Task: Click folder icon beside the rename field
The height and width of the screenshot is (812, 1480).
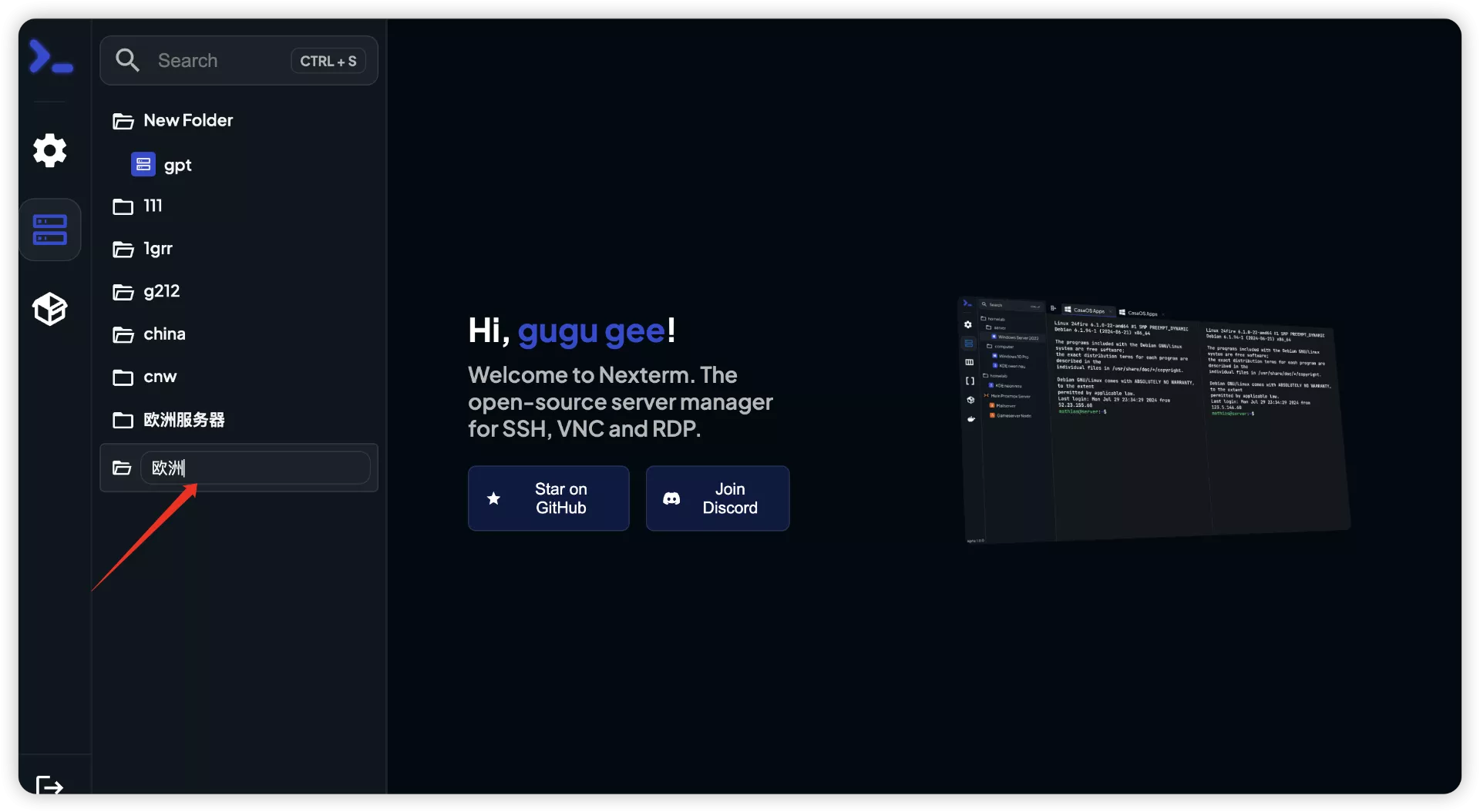Action: 122,468
